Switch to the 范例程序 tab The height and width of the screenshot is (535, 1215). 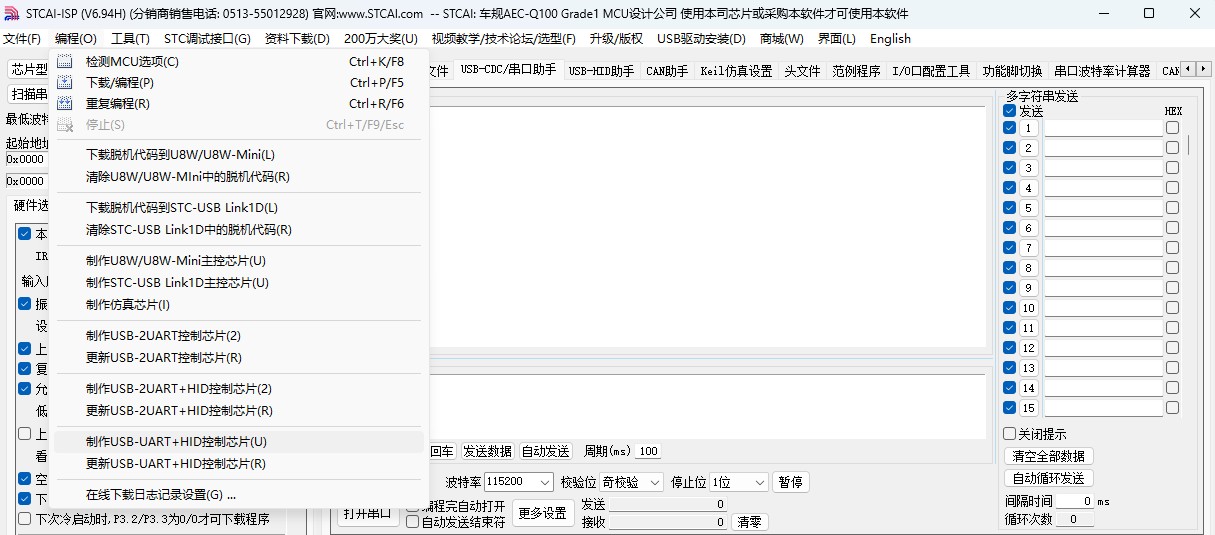click(x=856, y=71)
